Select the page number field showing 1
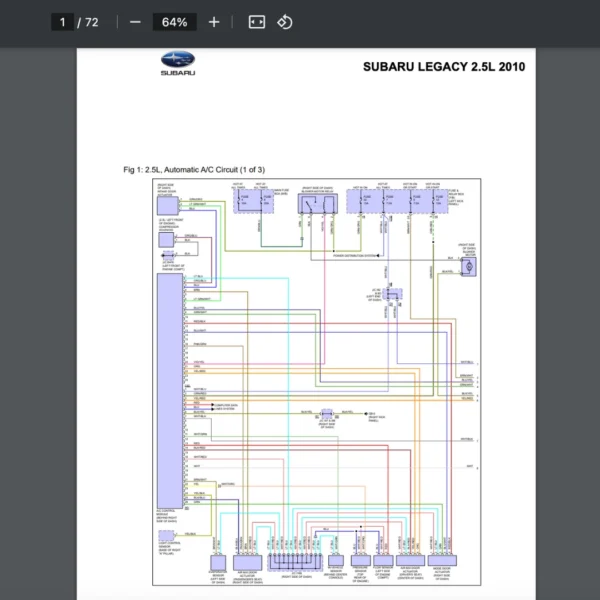The height and width of the screenshot is (600, 600). point(62,22)
